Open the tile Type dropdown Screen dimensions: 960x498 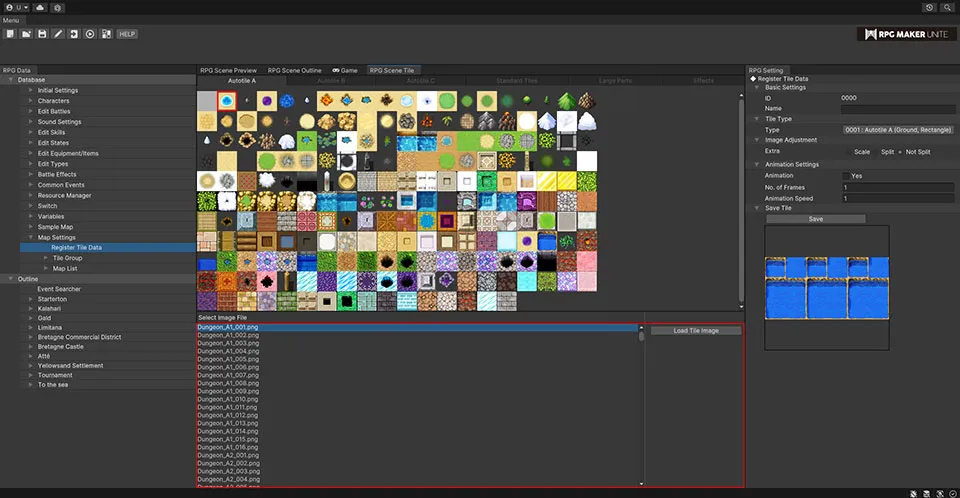coord(897,129)
